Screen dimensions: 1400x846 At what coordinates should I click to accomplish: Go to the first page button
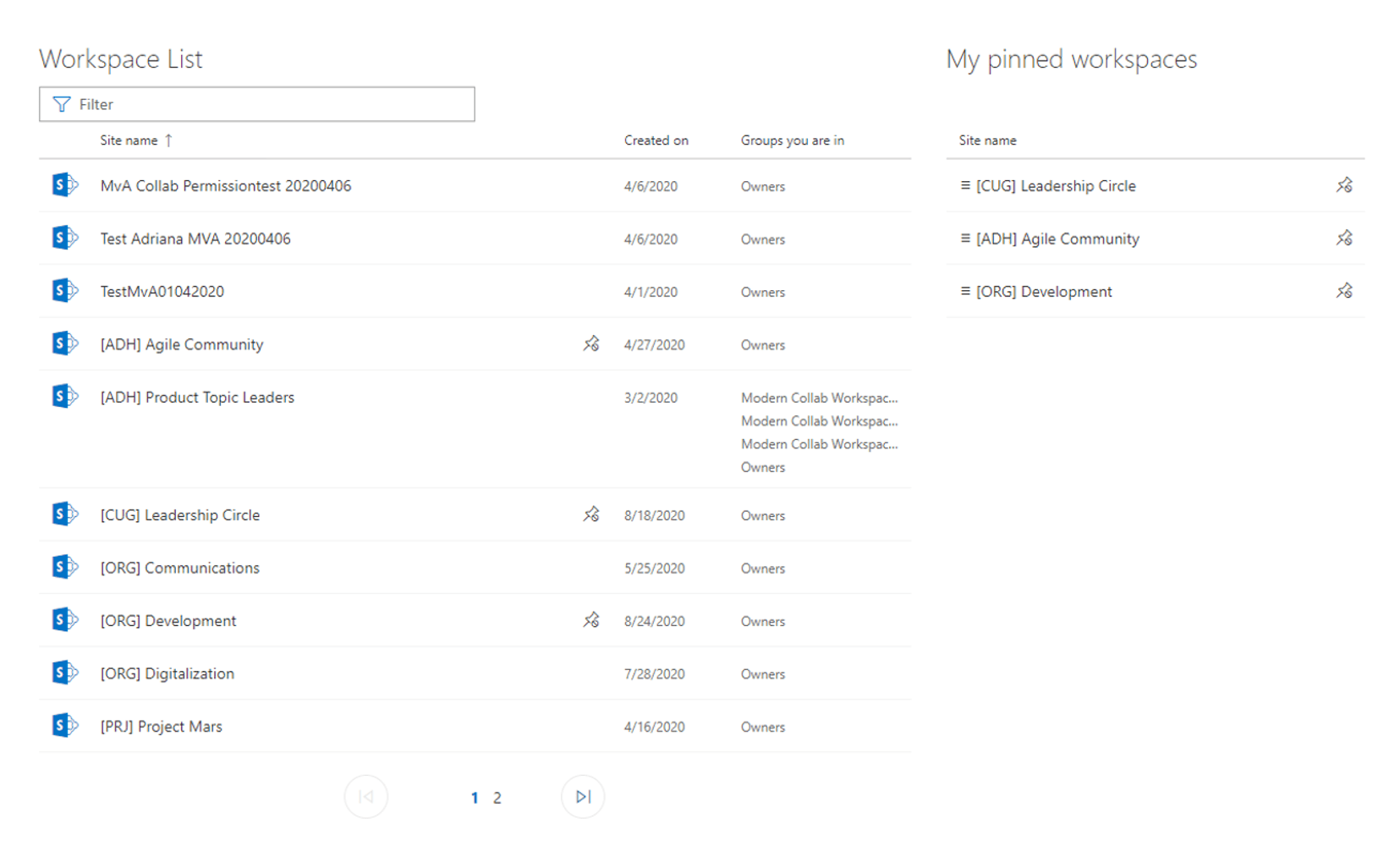click(x=366, y=797)
